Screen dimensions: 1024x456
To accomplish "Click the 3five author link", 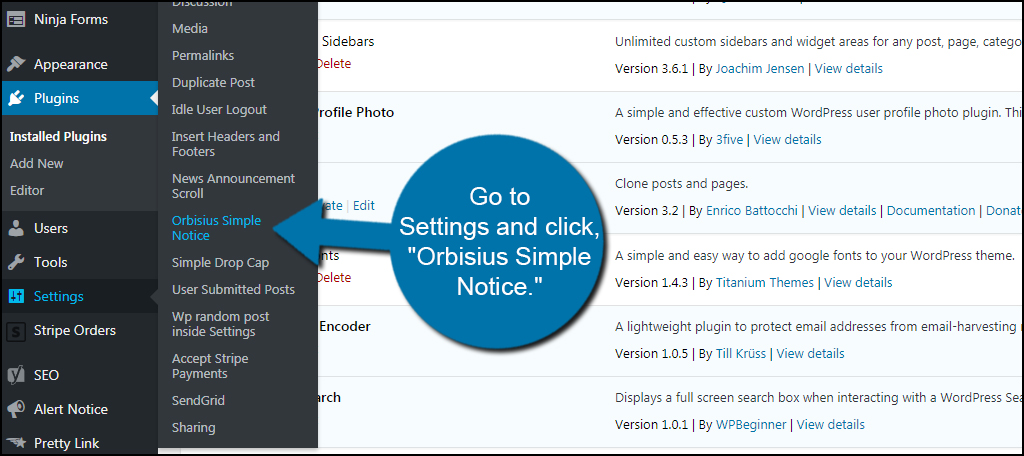I will click(729, 140).
